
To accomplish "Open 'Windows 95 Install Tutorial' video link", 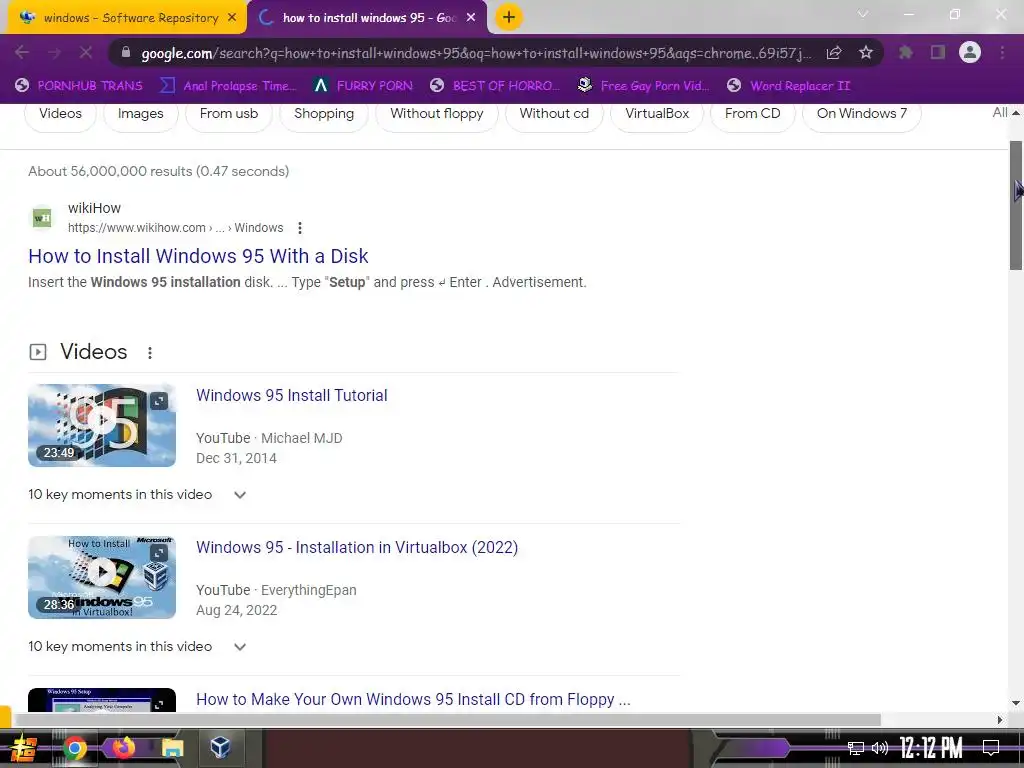I will pos(291,395).
